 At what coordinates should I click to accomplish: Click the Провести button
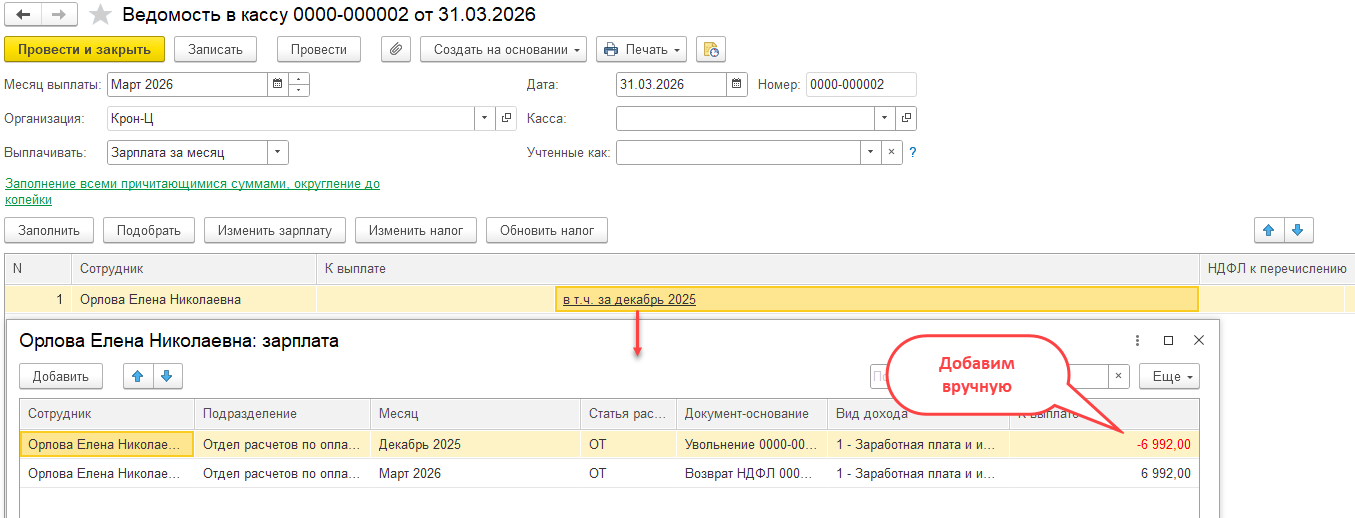click(319, 49)
